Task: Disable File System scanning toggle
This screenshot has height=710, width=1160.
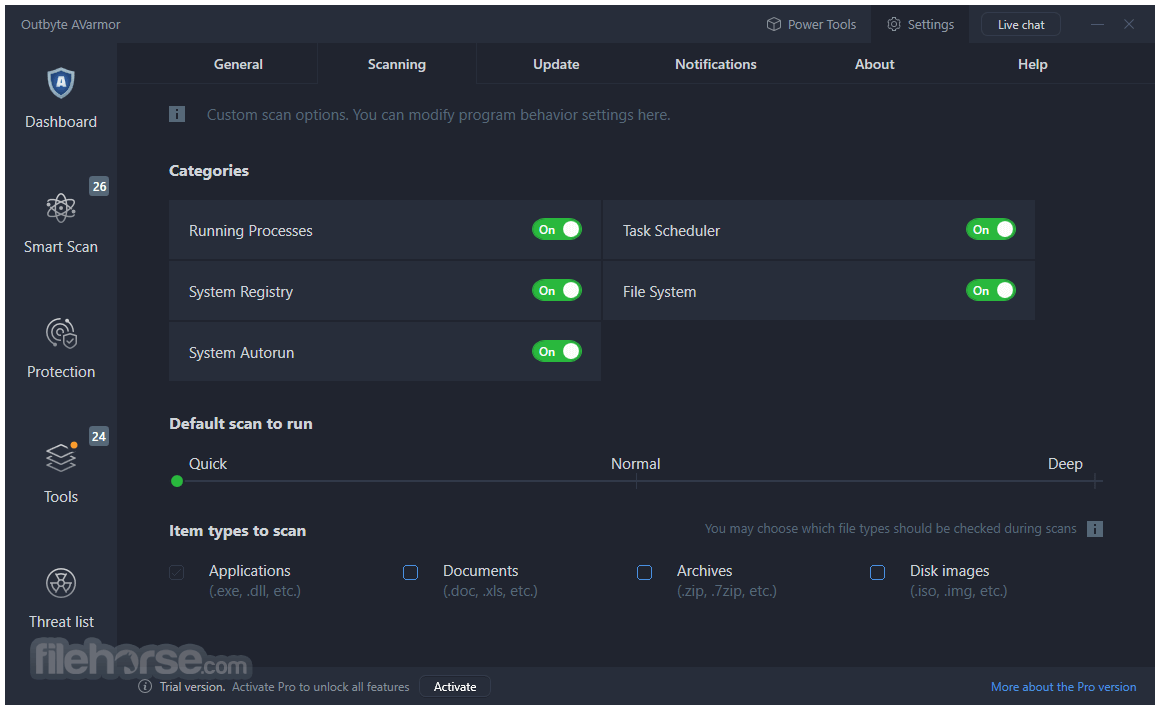Action: coord(991,291)
